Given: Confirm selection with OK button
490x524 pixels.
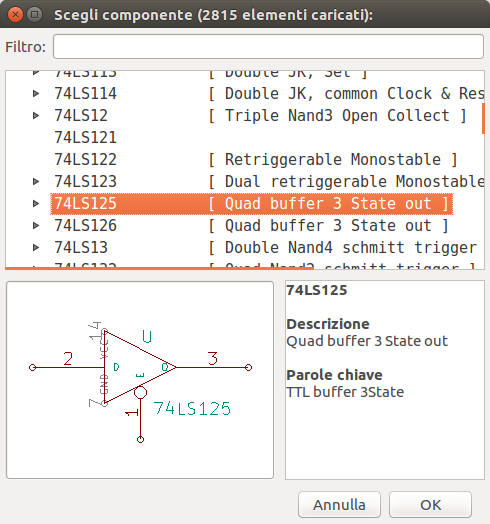Looking at the screenshot, I should pyautogui.click(x=430, y=505).
